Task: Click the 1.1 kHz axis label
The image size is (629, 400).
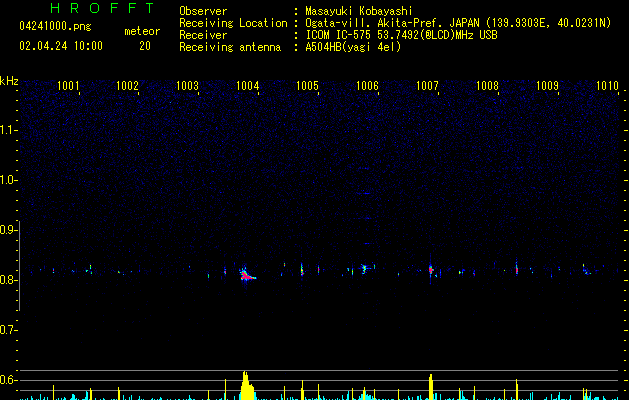Action: 8,130
